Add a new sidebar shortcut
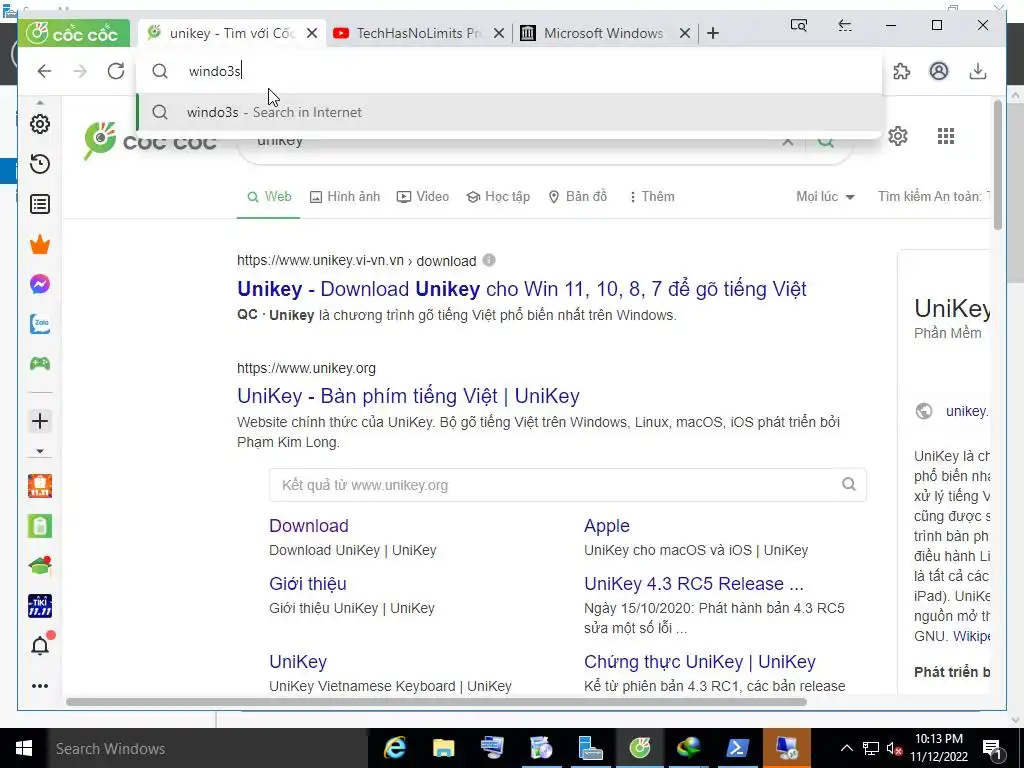Screen dimensions: 1024x768 coord(40,421)
